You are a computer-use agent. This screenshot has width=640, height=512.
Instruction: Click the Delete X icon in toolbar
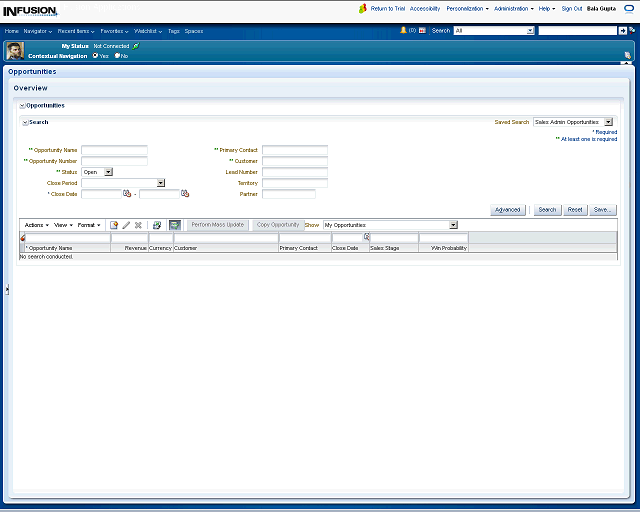(139, 225)
